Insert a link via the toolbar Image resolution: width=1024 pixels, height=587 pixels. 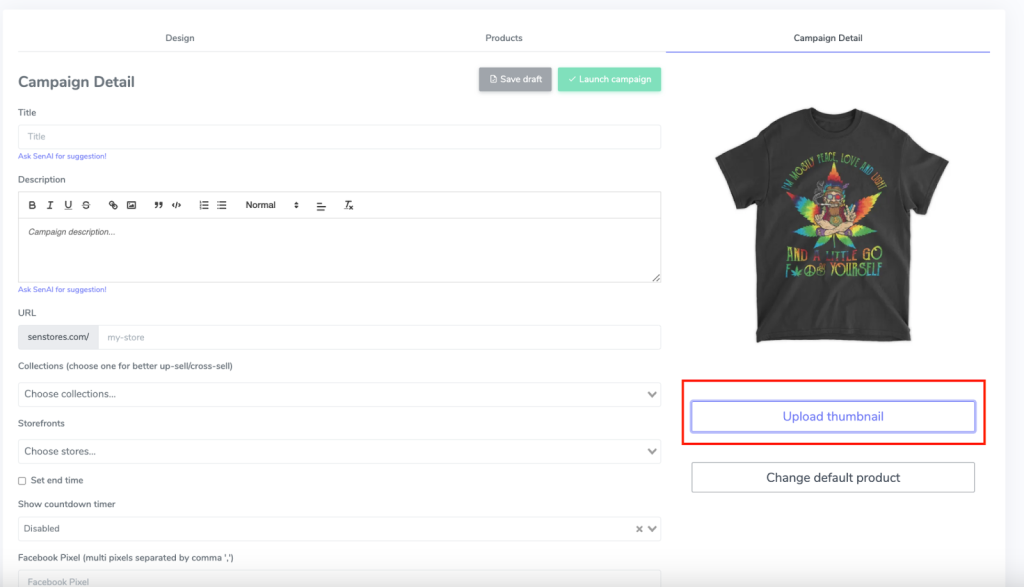[x=113, y=205]
